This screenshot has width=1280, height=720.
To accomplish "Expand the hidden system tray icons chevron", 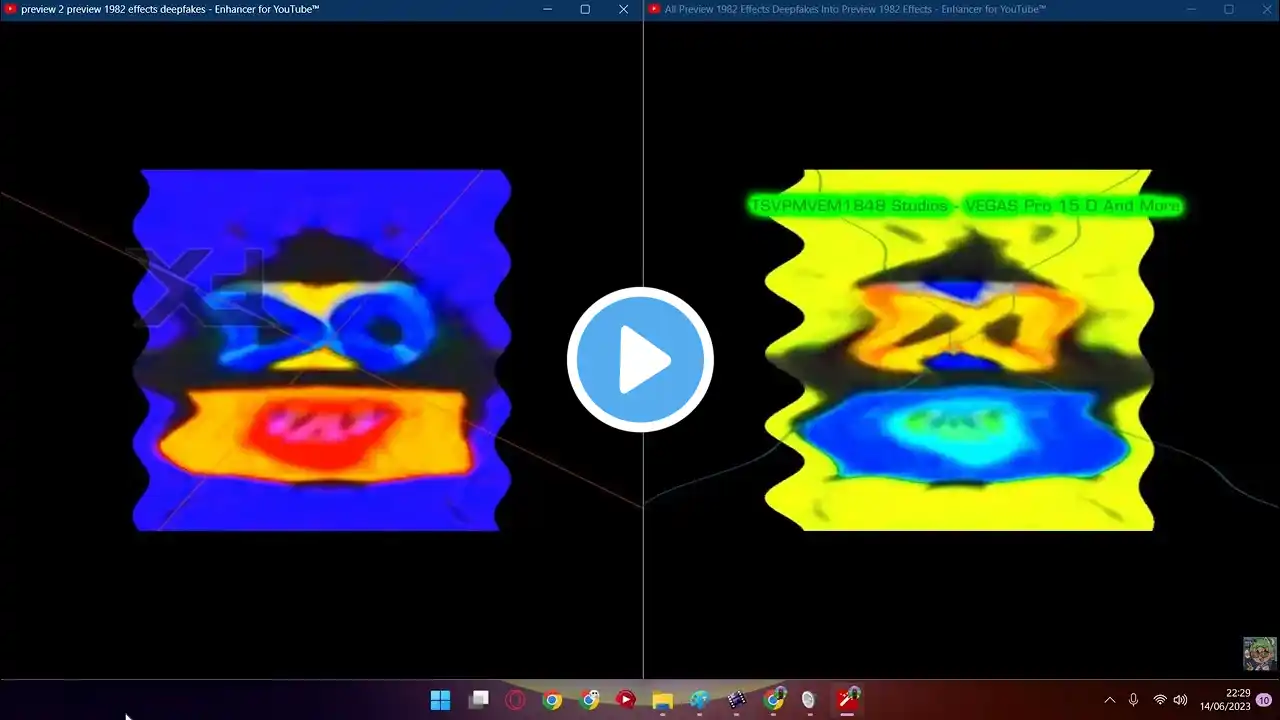I will [1109, 700].
